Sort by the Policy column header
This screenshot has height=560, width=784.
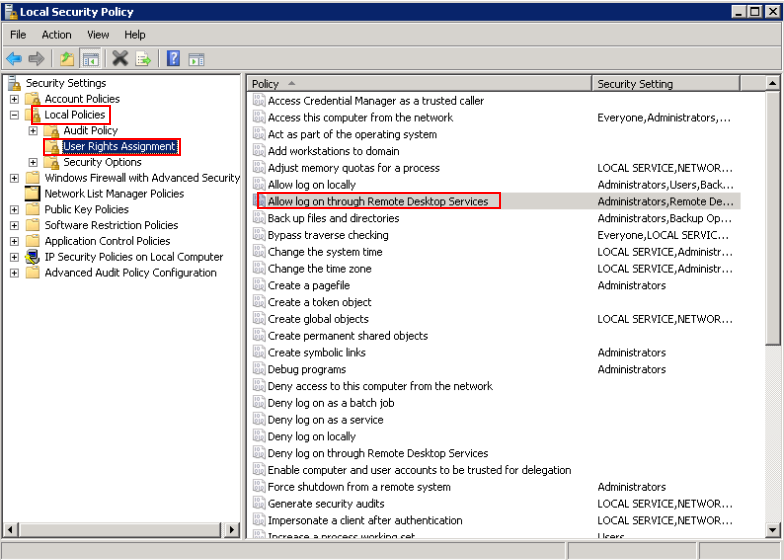point(418,84)
